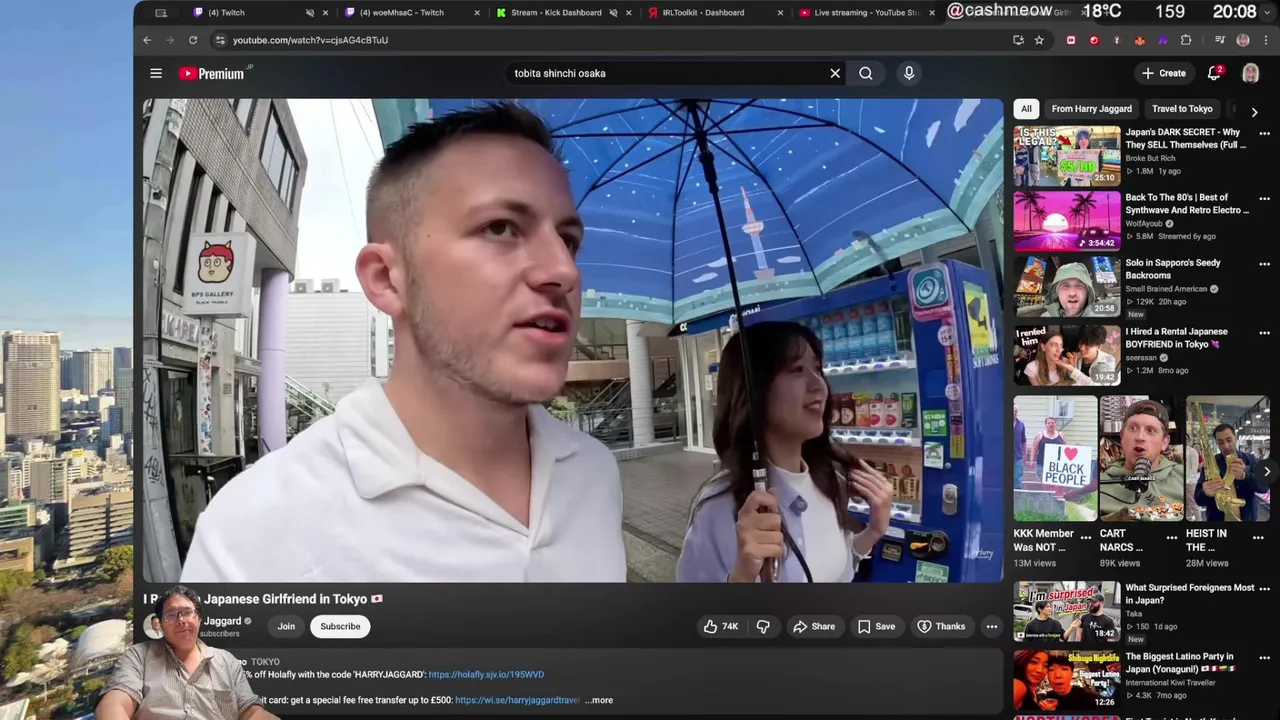Open the CART NARCS short

click(1140, 458)
